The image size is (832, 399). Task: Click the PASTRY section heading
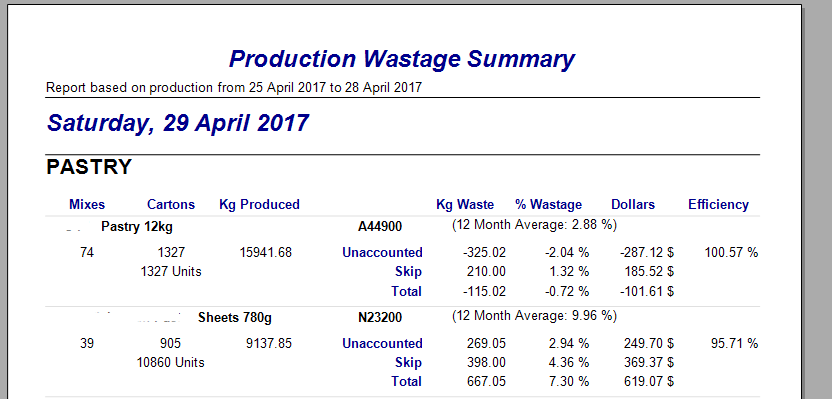(89, 167)
